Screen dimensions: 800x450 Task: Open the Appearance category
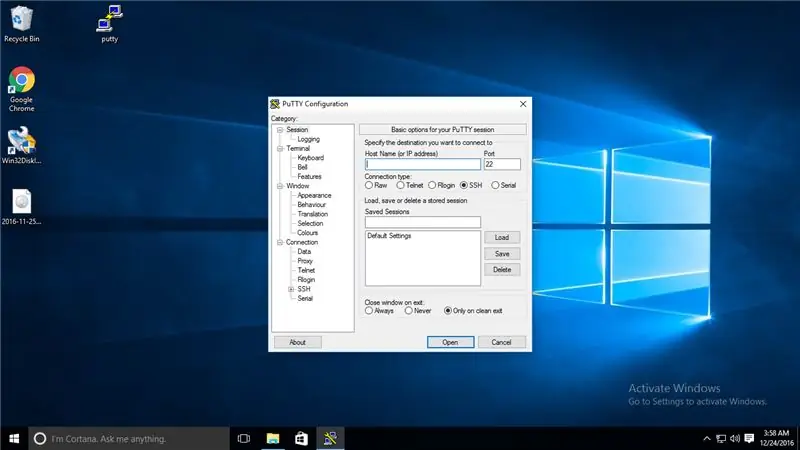[314, 195]
